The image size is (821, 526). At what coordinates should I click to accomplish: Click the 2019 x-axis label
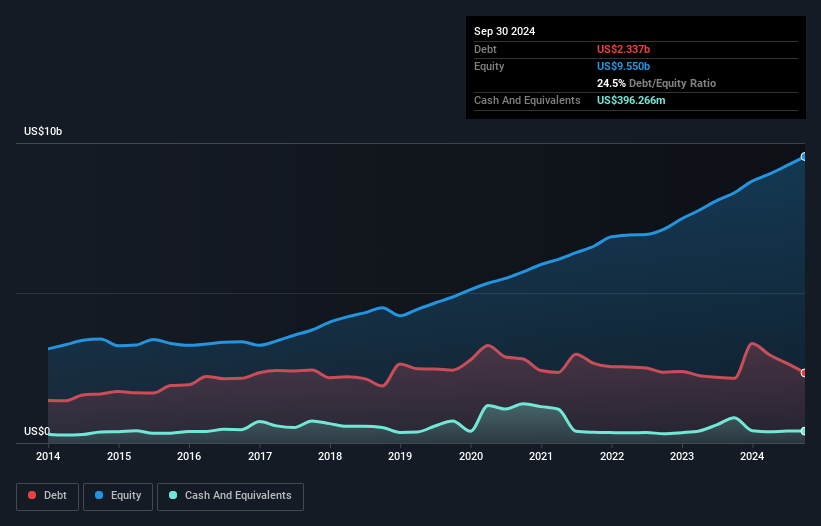(400, 456)
